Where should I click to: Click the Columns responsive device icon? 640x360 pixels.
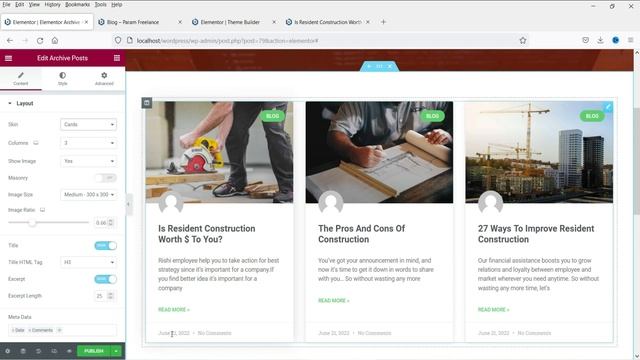pos(36,143)
